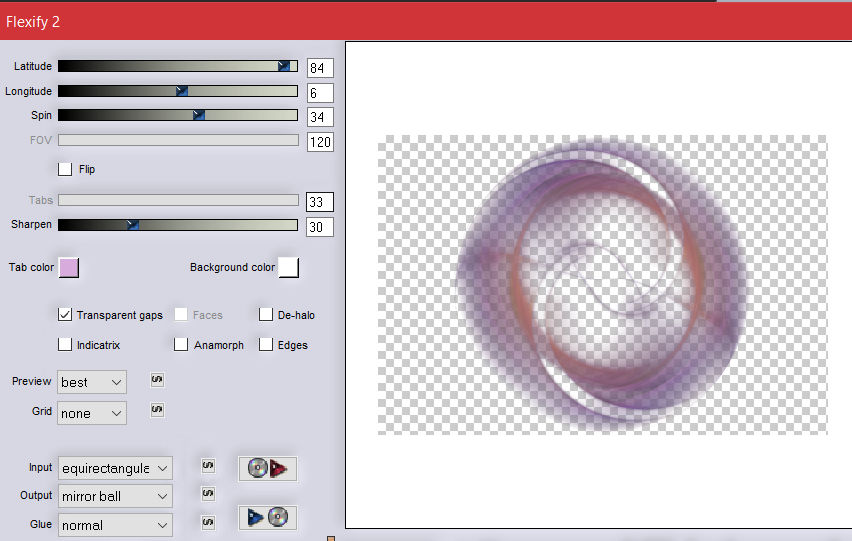Open the Glue mode dropdown
Image resolution: width=852 pixels, height=541 pixels.
[115, 525]
